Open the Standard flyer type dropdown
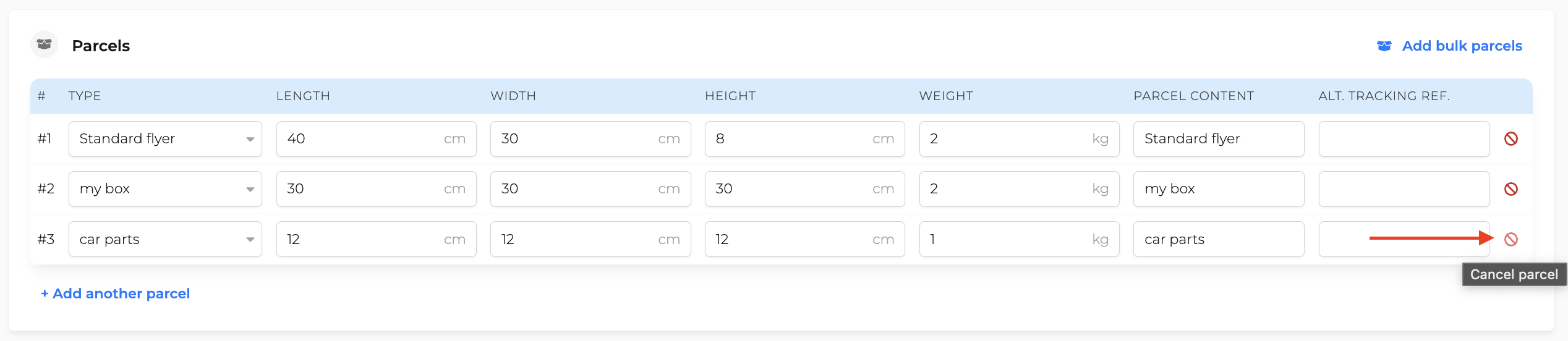 click(x=165, y=139)
